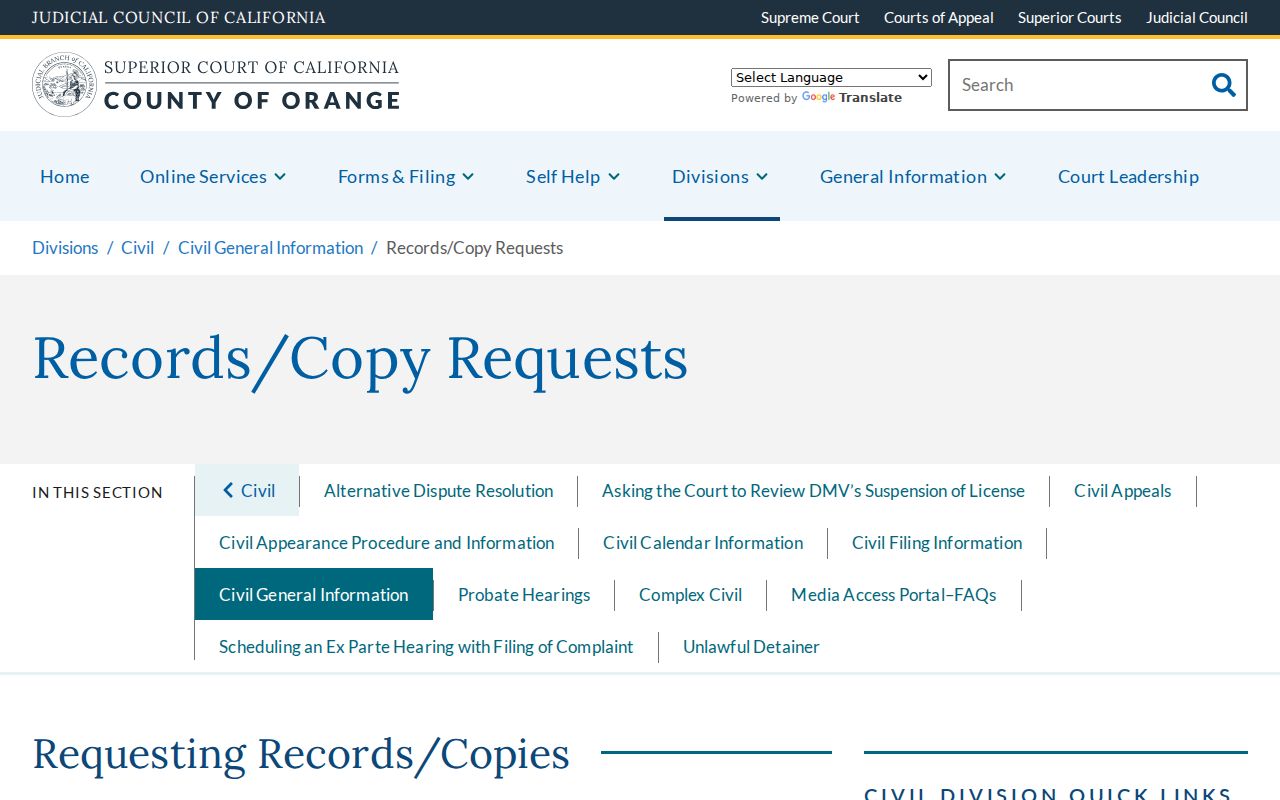Open Media Access Portal–FAQs link
This screenshot has width=1280, height=800.
[x=893, y=594]
